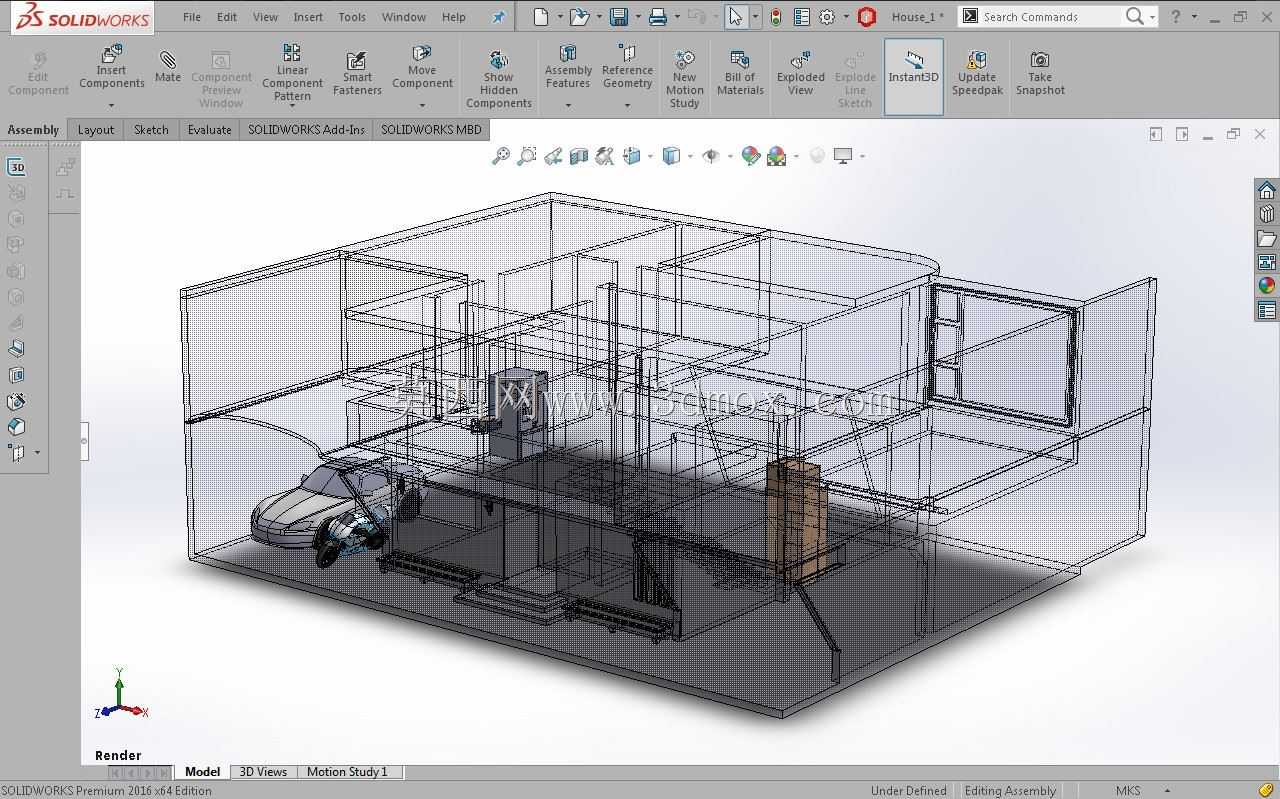
Task: Click in Search Commands field
Action: 1050,17
